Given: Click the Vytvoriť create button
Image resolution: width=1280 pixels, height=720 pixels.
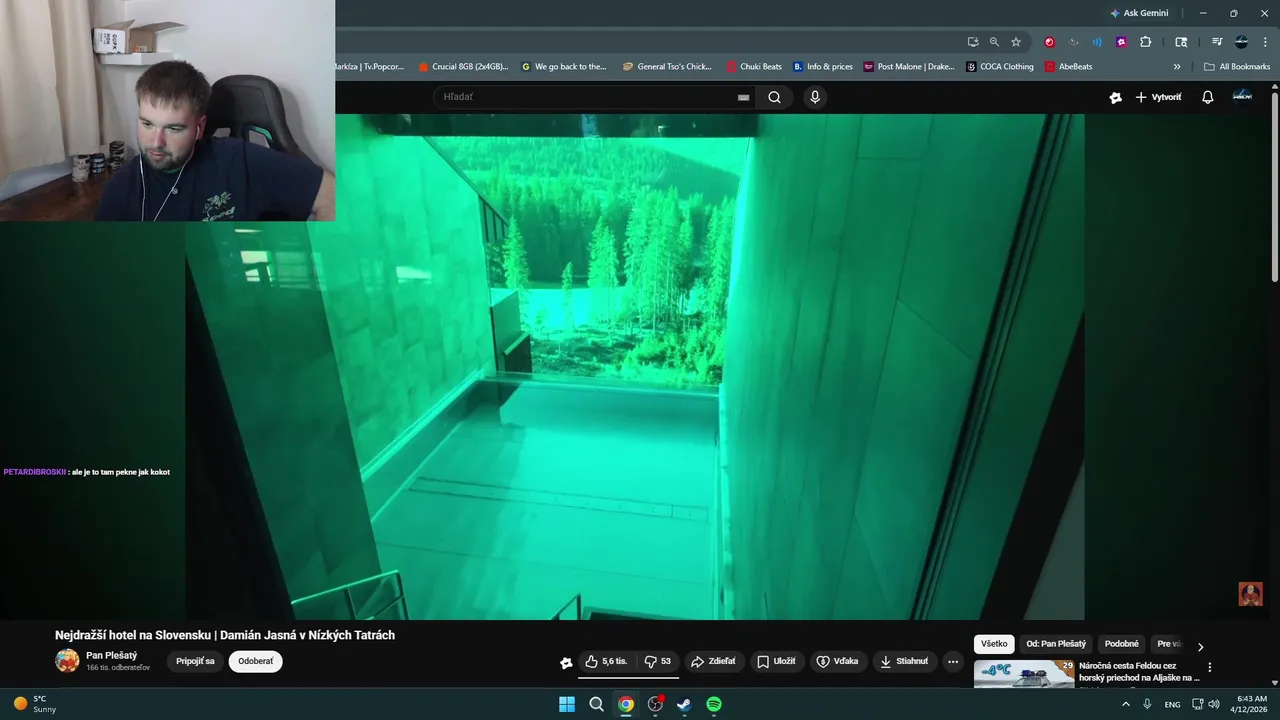Looking at the screenshot, I should [1158, 97].
